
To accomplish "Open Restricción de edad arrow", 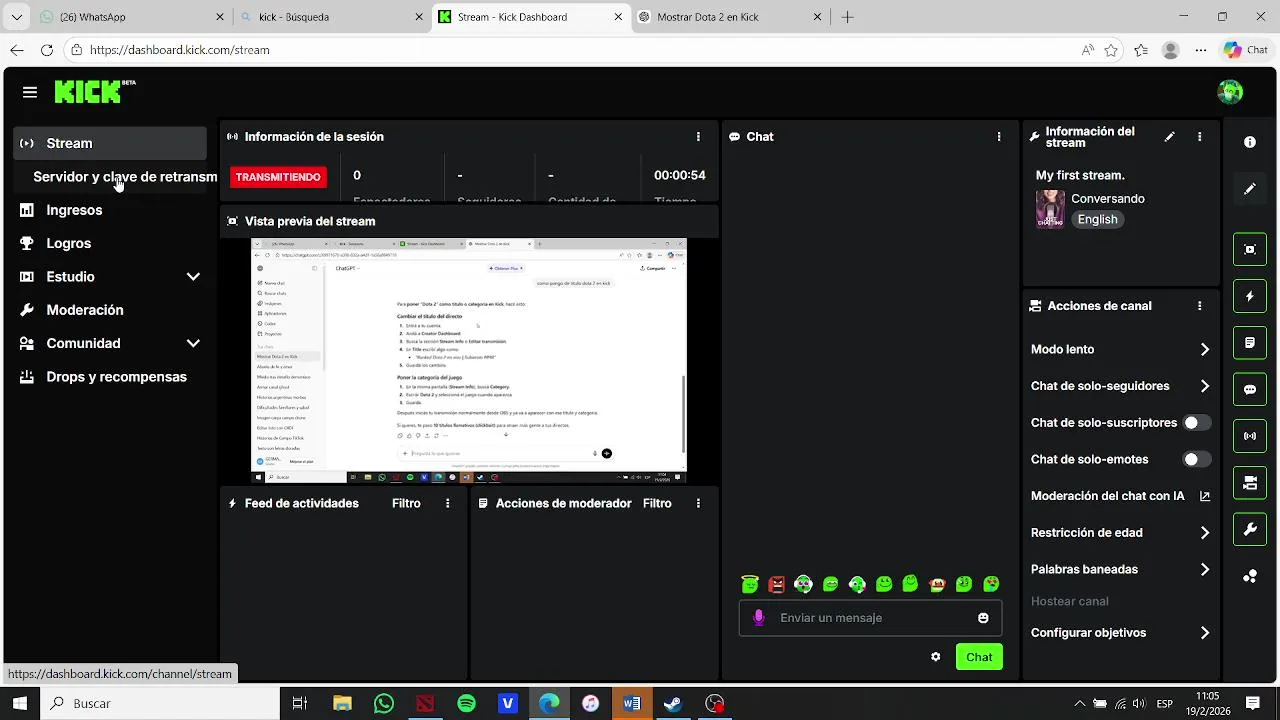I will [x=1204, y=533].
